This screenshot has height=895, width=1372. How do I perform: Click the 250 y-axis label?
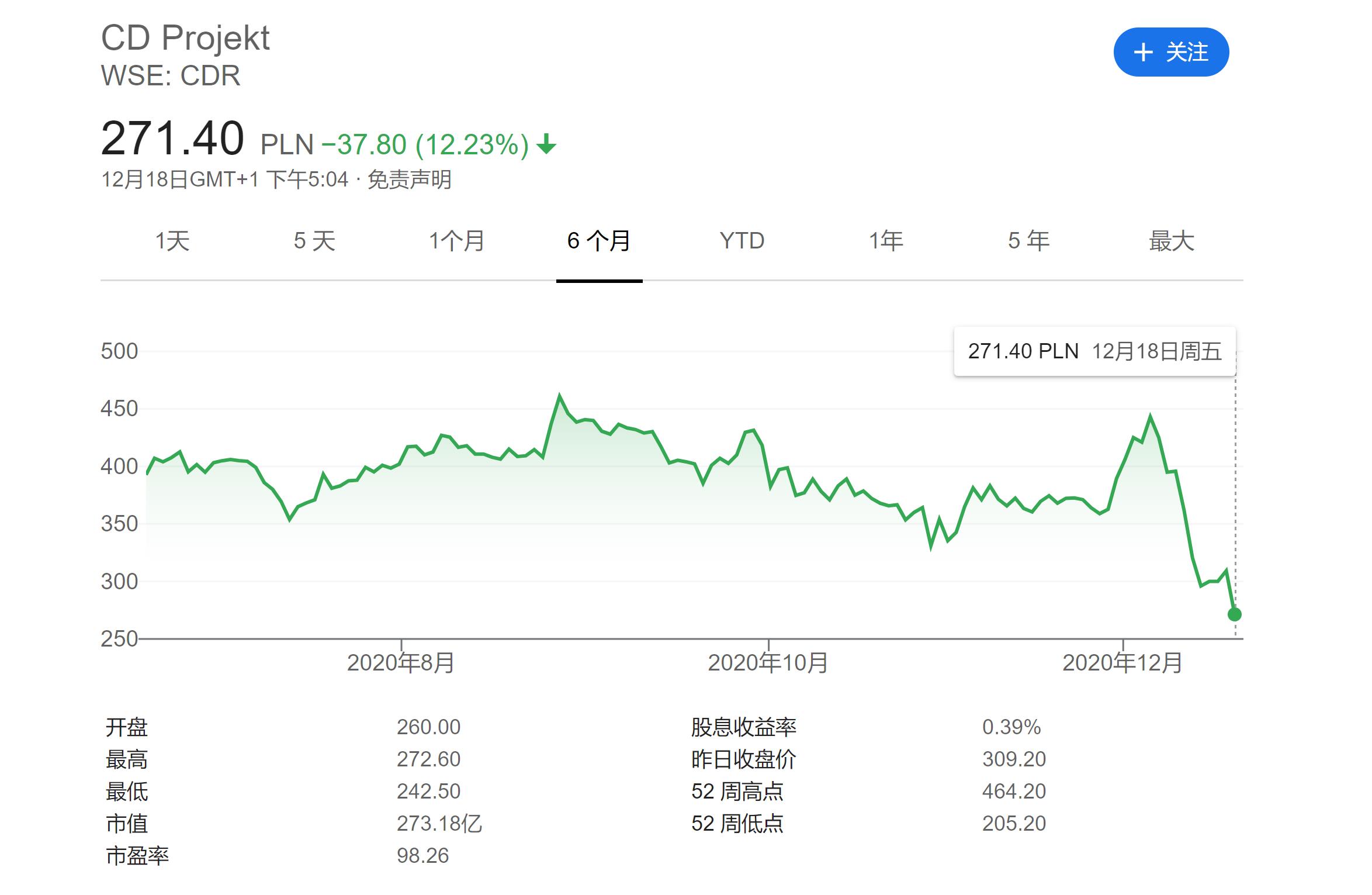[x=119, y=639]
